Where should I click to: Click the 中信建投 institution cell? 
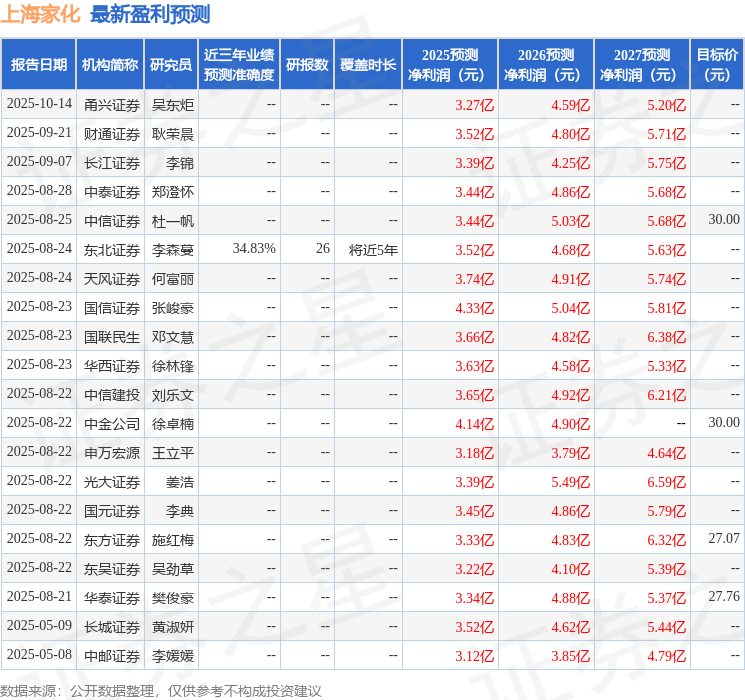(112, 395)
